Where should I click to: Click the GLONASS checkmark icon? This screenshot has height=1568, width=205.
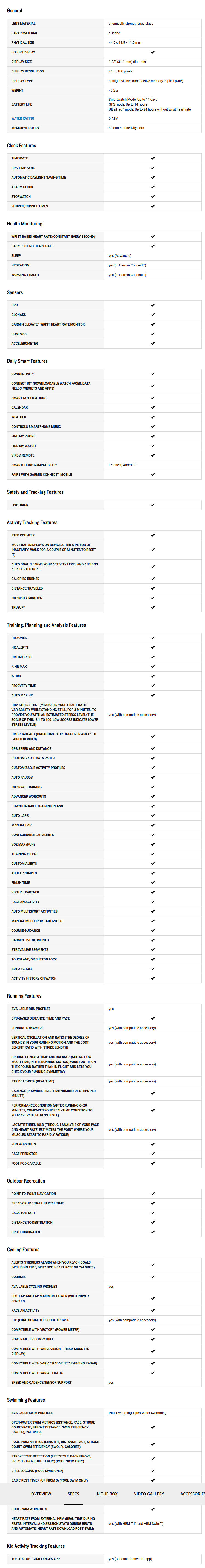(153, 315)
